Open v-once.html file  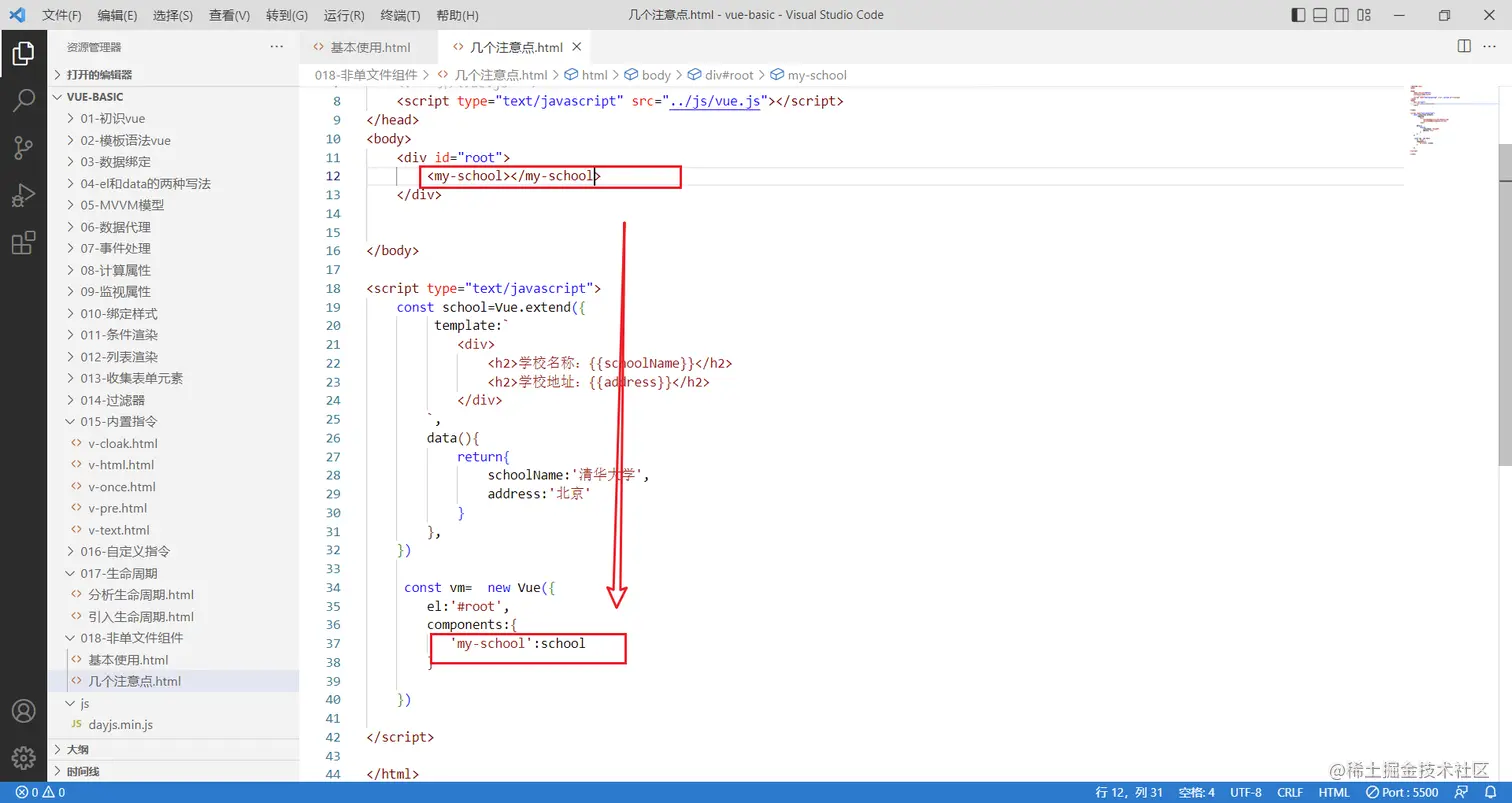point(174,487)
